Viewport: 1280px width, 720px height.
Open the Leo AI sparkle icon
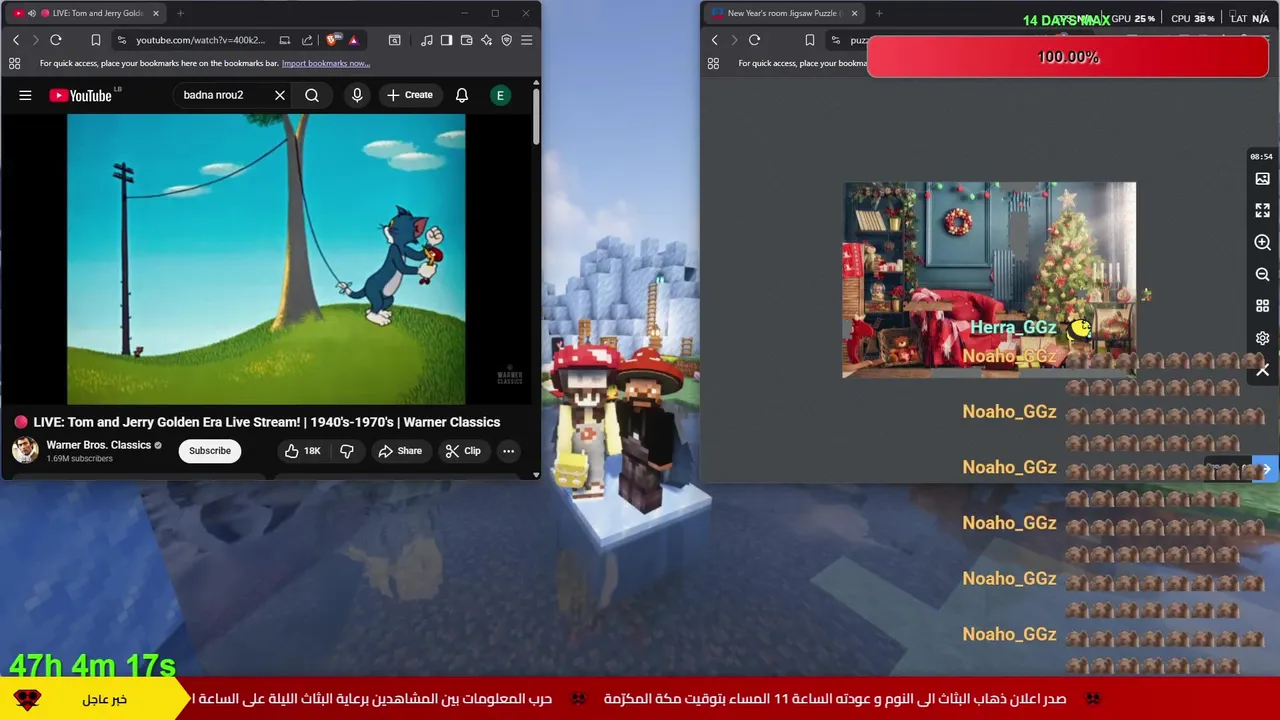click(x=486, y=40)
